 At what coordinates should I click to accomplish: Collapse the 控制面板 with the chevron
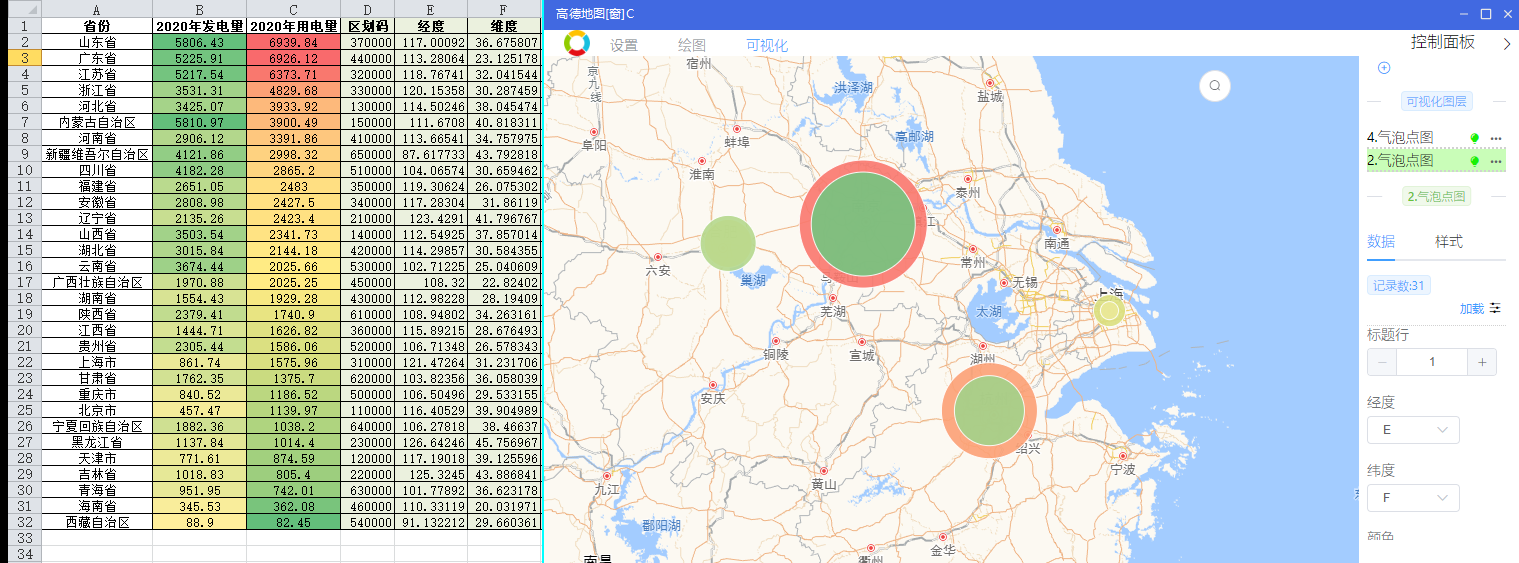pyautogui.click(x=1507, y=44)
